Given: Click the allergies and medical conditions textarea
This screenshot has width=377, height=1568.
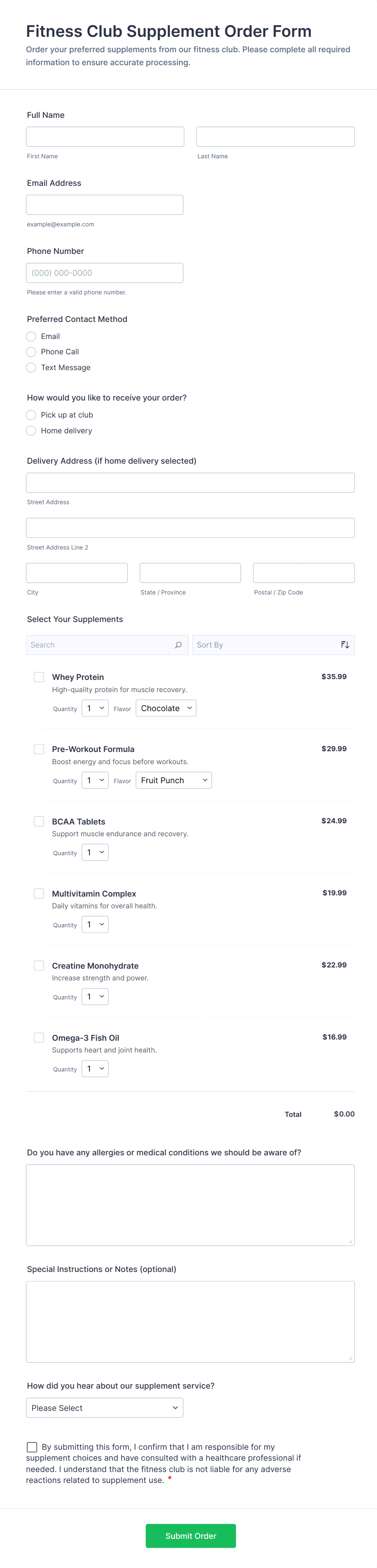Looking at the screenshot, I should [190, 1205].
